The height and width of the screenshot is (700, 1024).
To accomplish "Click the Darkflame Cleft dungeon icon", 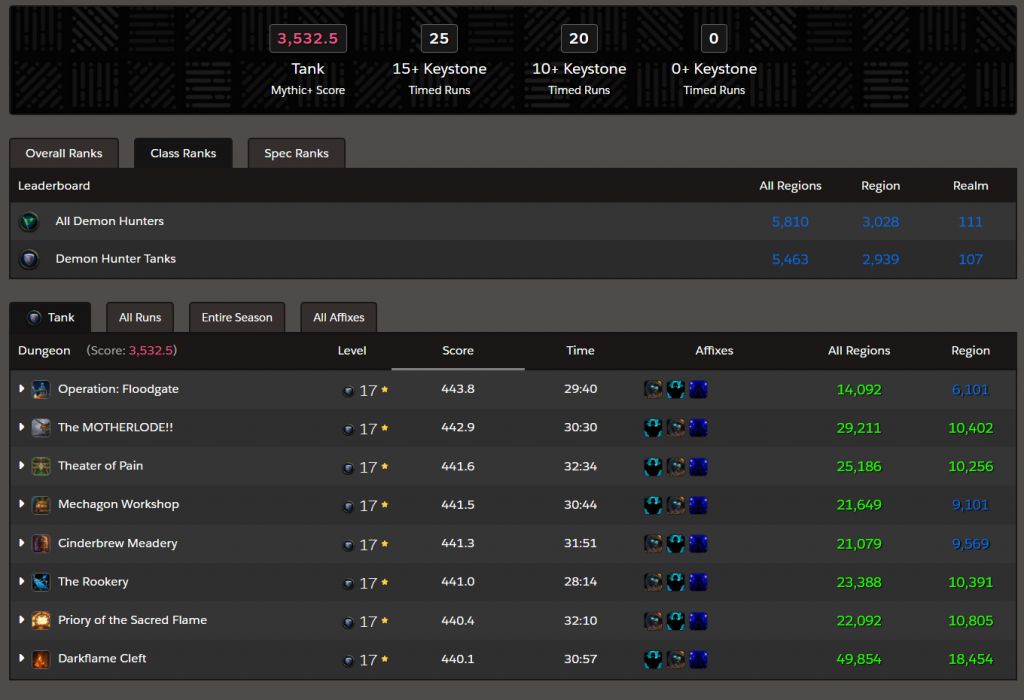I will [x=41, y=659].
